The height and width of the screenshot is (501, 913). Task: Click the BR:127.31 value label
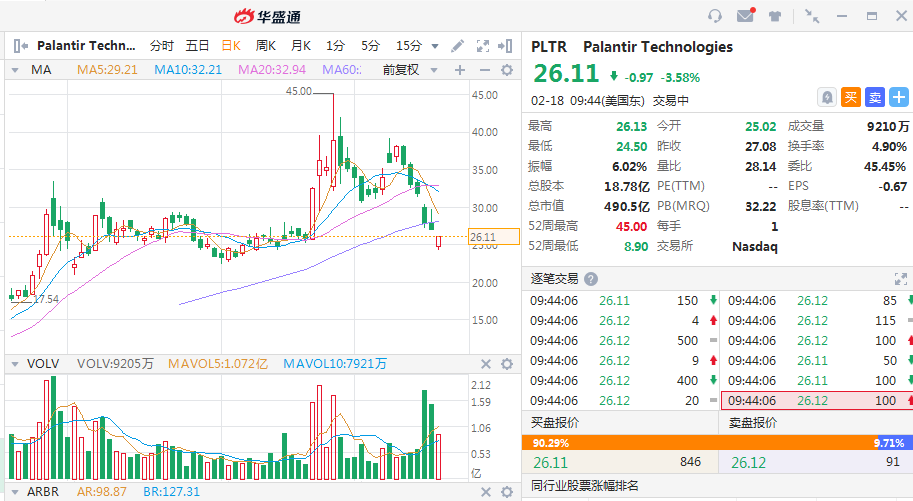click(171, 492)
